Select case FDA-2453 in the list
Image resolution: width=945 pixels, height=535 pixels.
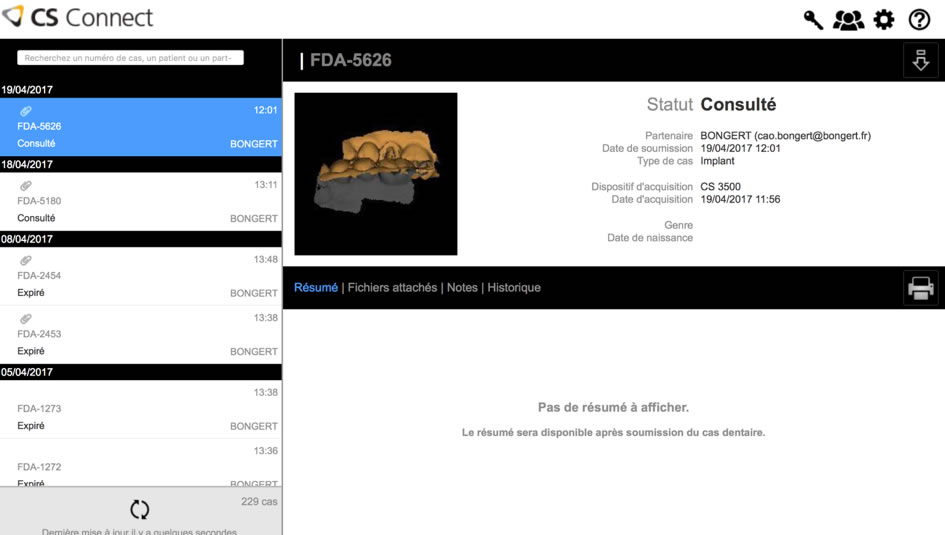(x=140, y=335)
